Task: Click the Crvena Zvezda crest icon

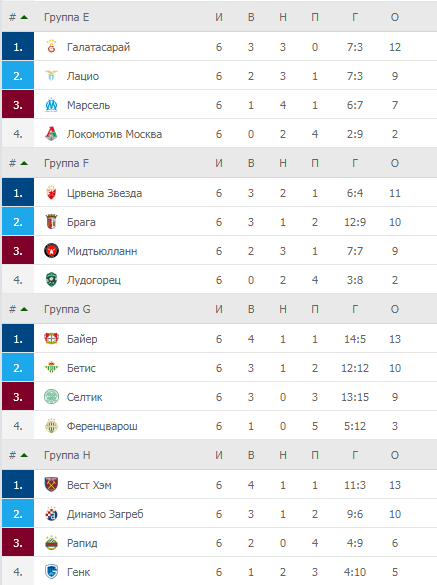Action: pyautogui.click(x=51, y=193)
